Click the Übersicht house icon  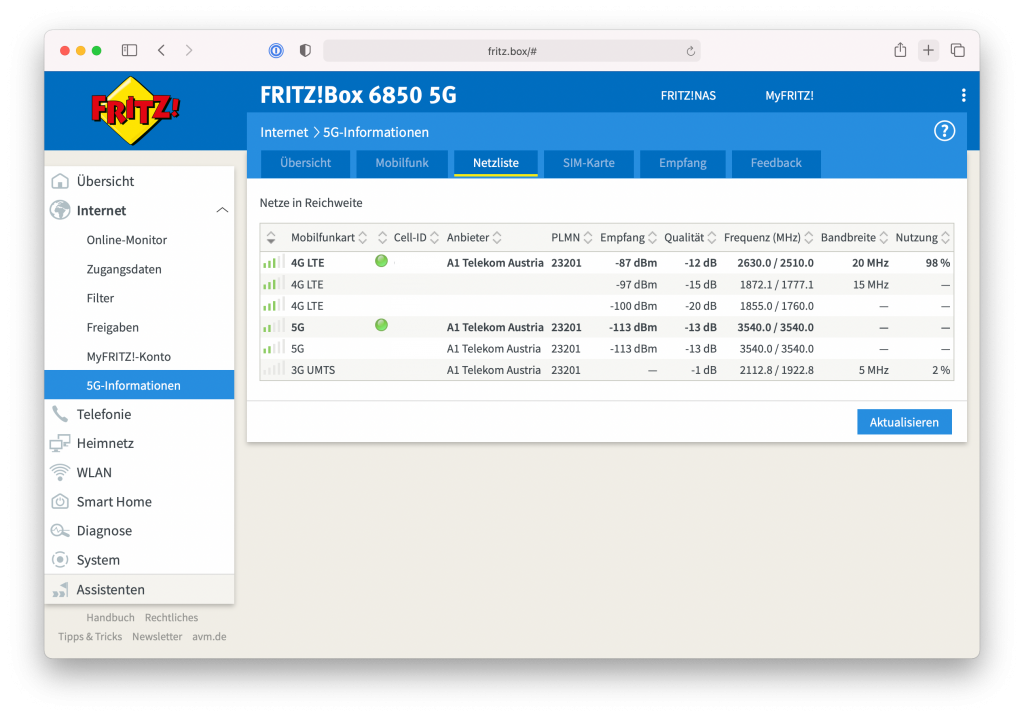coord(60,181)
